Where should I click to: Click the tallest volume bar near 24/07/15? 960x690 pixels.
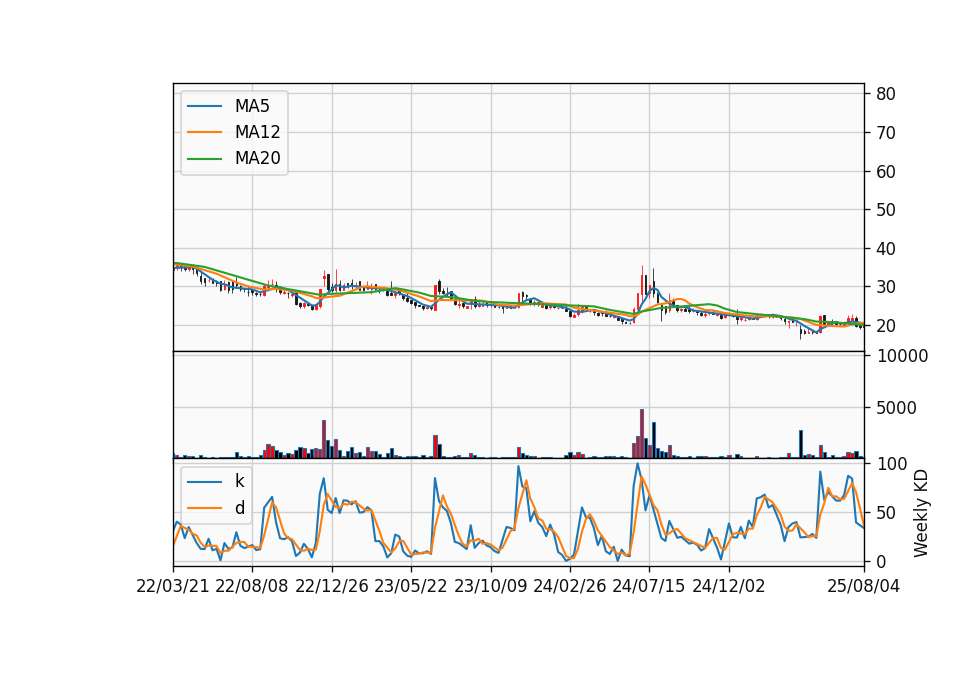pos(642,433)
